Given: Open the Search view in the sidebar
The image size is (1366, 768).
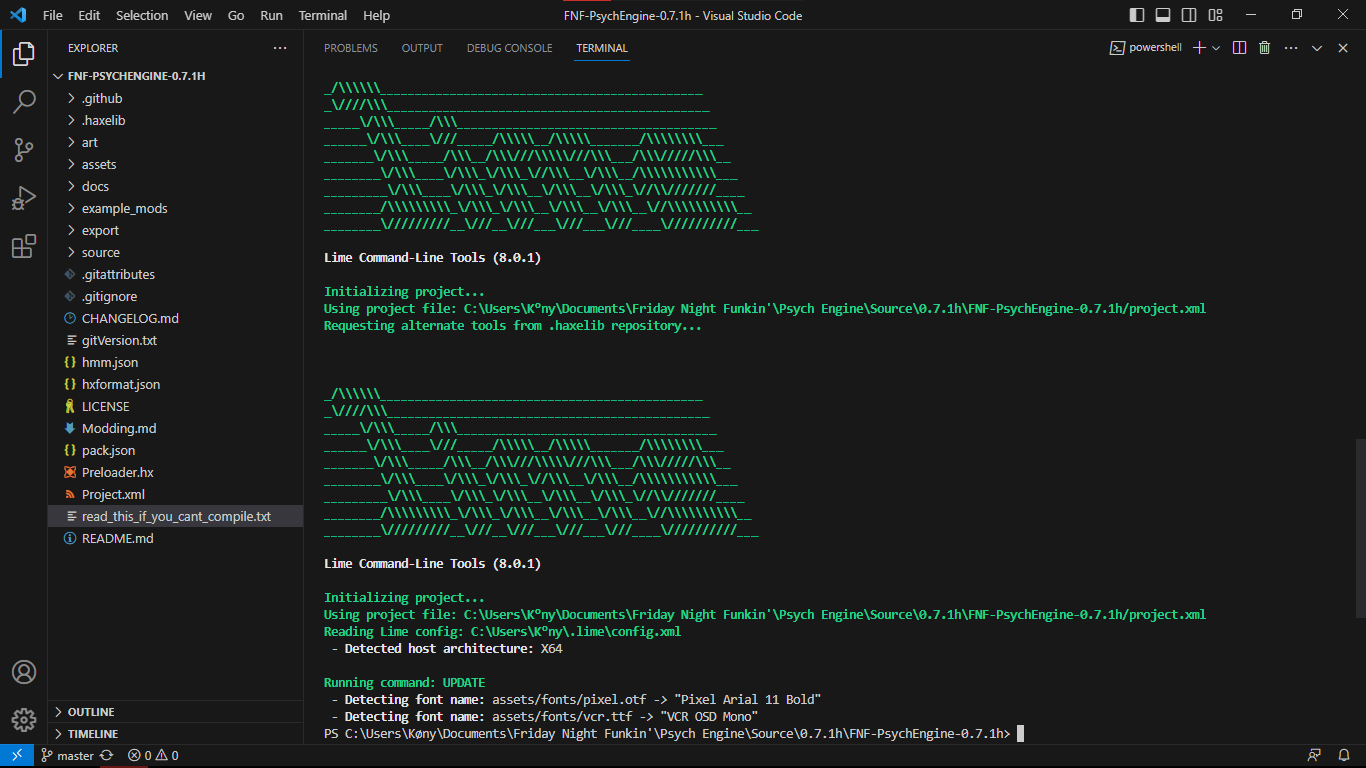Looking at the screenshot, I should (24, 101).
